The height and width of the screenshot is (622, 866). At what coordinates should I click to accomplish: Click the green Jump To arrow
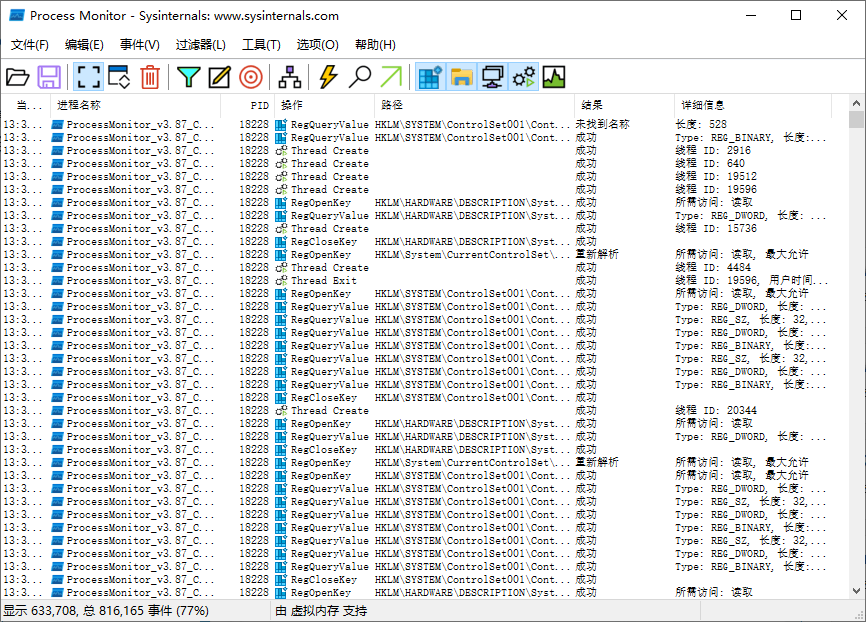coord(390,77)
